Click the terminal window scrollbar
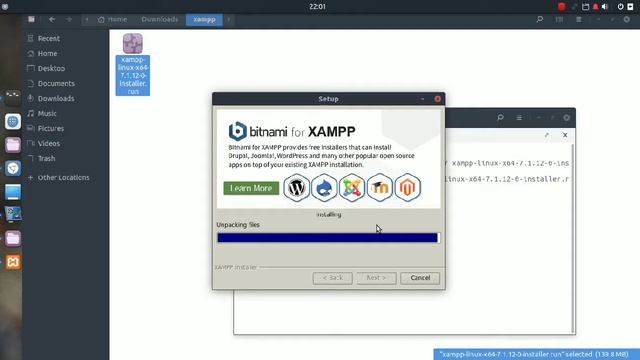The width and height of the screenshot is (640, 360). tap(573, 238)
